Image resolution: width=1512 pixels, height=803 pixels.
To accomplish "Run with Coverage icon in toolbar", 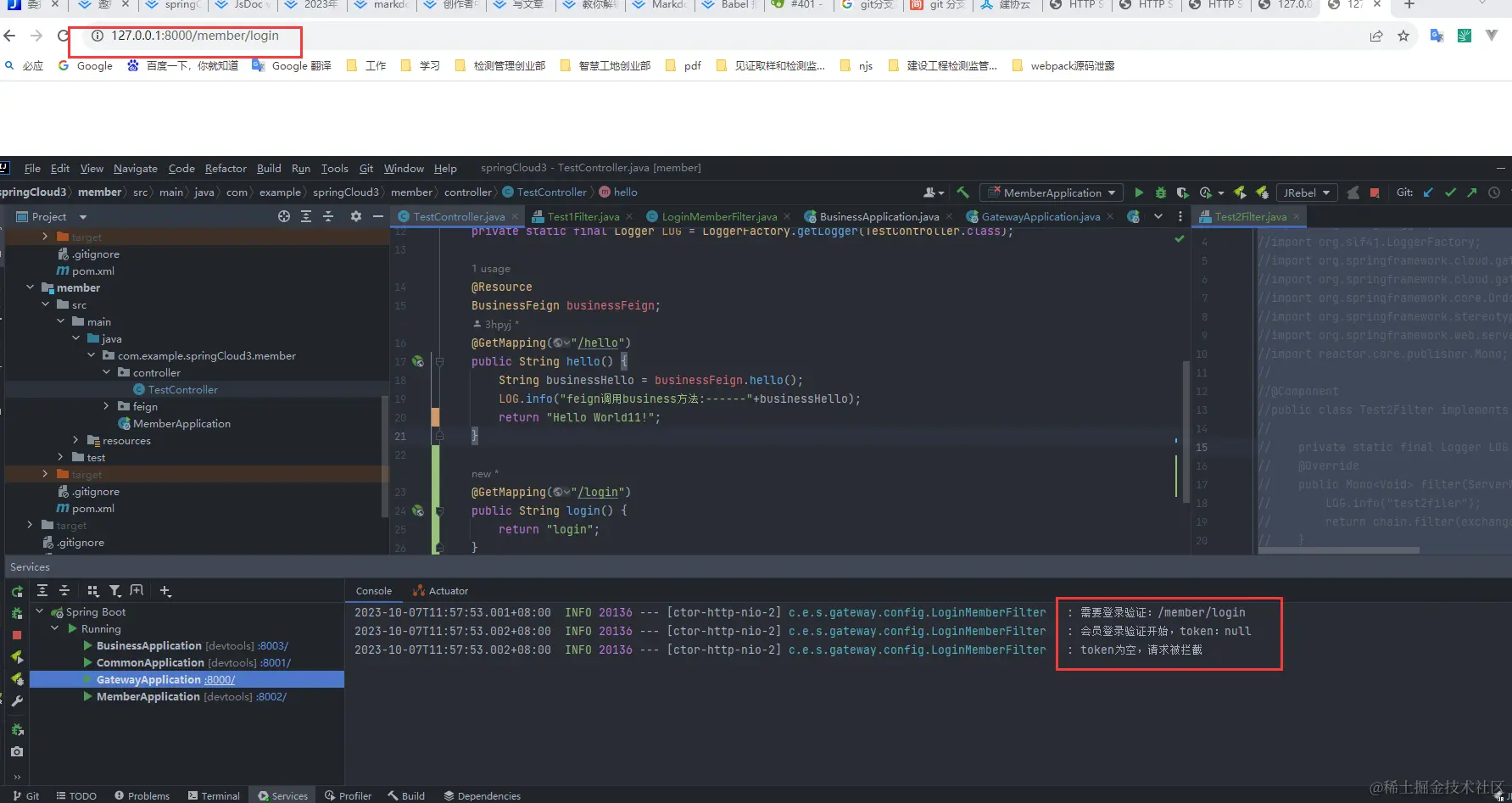I will 1182,192.
